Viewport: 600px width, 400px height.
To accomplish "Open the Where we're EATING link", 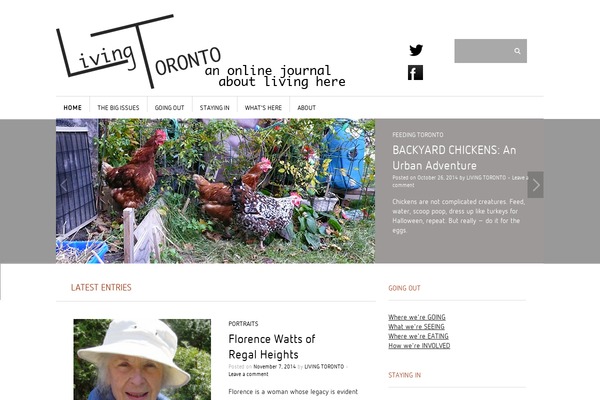I will click(418, 336).
